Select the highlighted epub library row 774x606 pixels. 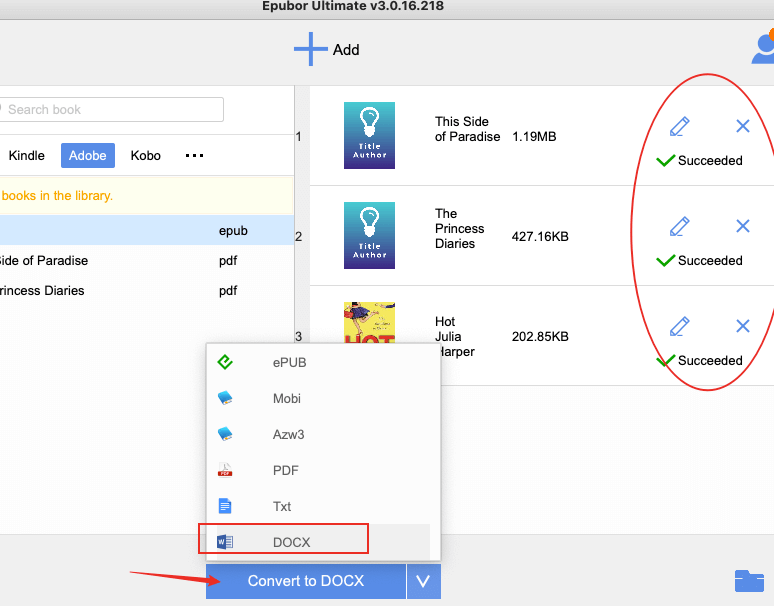click(x=147, y=230)
